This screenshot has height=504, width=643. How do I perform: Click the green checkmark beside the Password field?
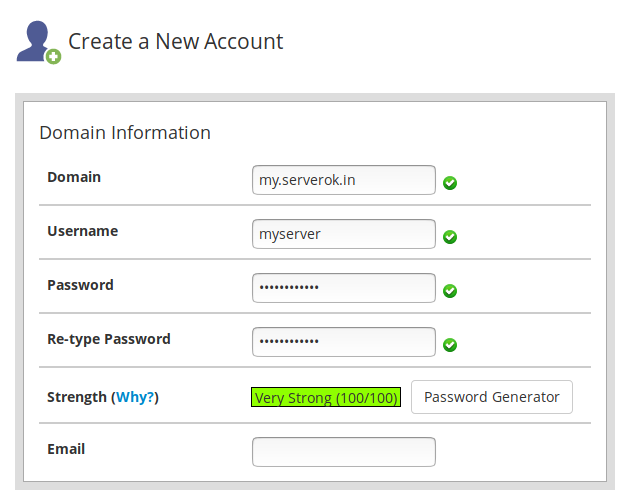tap(450, 291)
